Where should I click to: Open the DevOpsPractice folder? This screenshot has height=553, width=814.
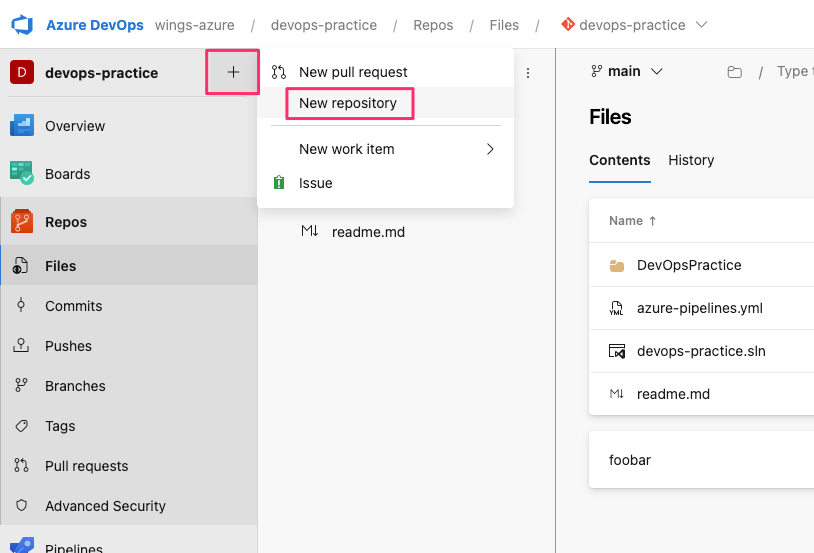pos(689,266)
